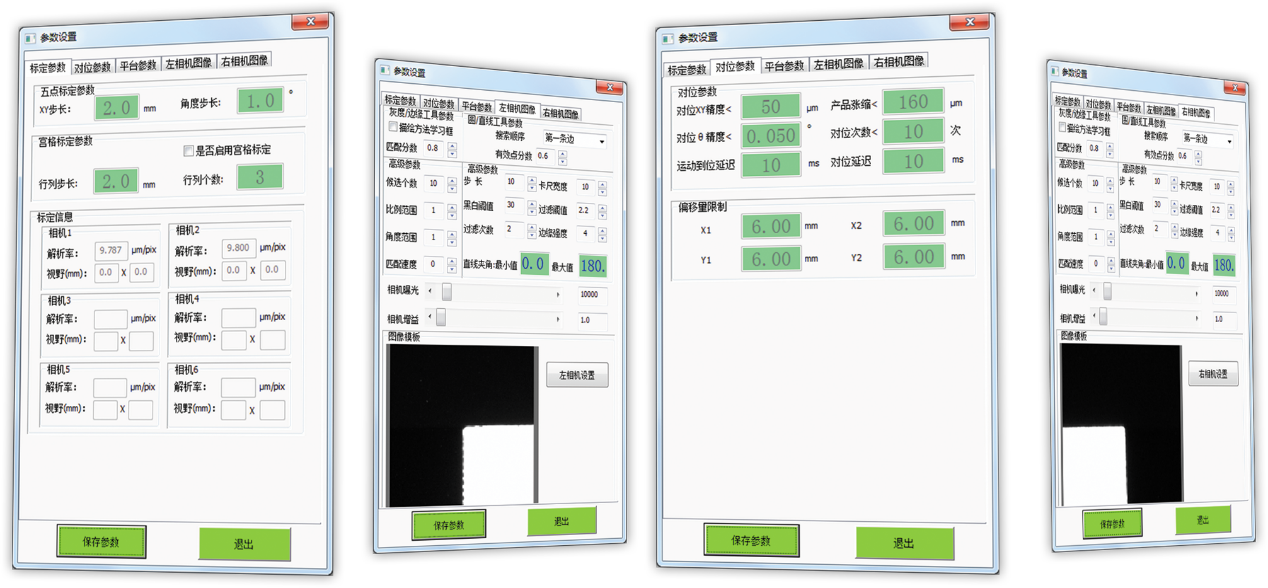Click 最大值 angle field in left camera window
Image resolution: width=1268 pixels, height=588 pixels.
click(x=592, y=266)
